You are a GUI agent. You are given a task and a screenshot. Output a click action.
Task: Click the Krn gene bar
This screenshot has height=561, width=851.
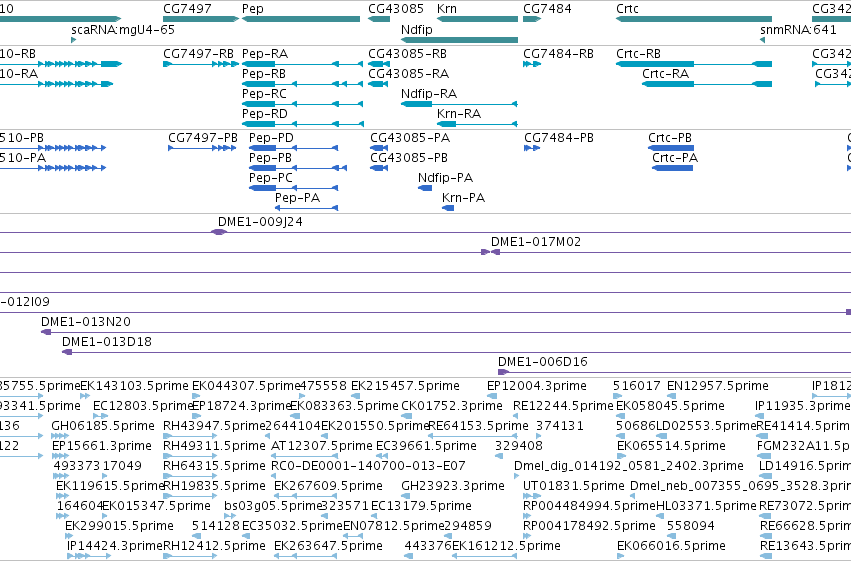(478, 19)
